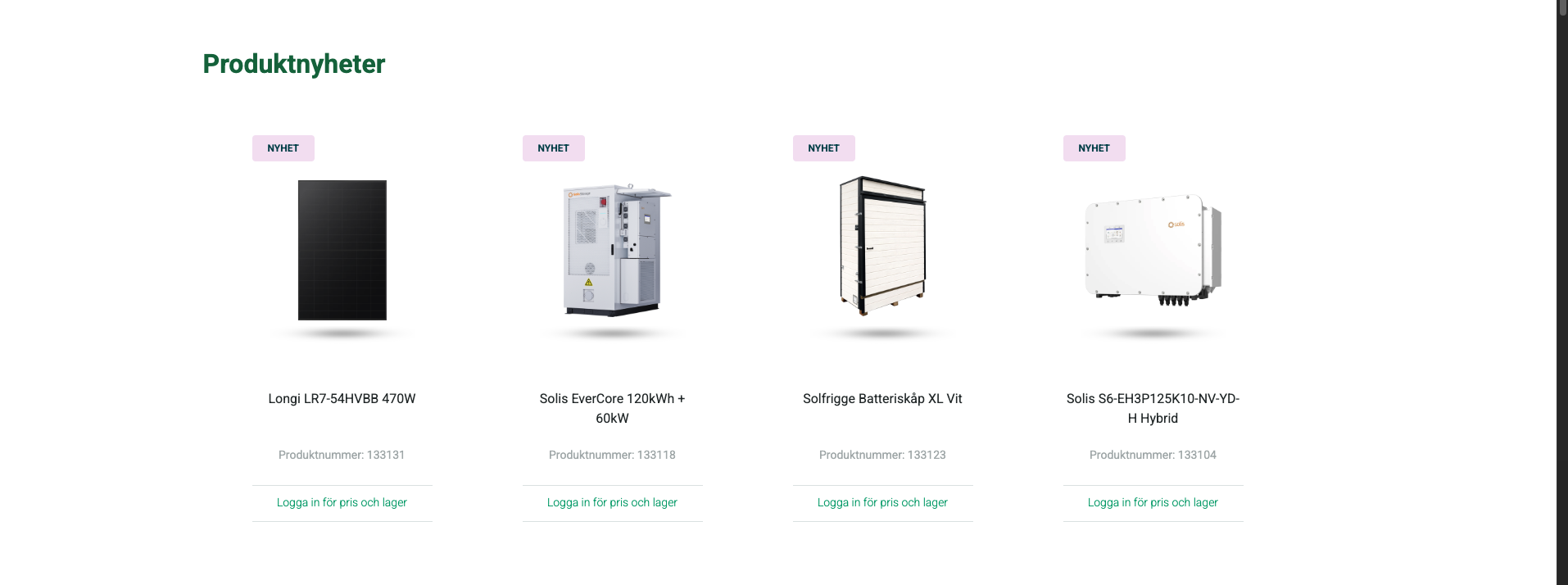Image resolution: width=1568 pixels, height=585 pixels.
Task: Click "Logga in för pris och lager" under Solis EverCore
Action: coord(612,502)
